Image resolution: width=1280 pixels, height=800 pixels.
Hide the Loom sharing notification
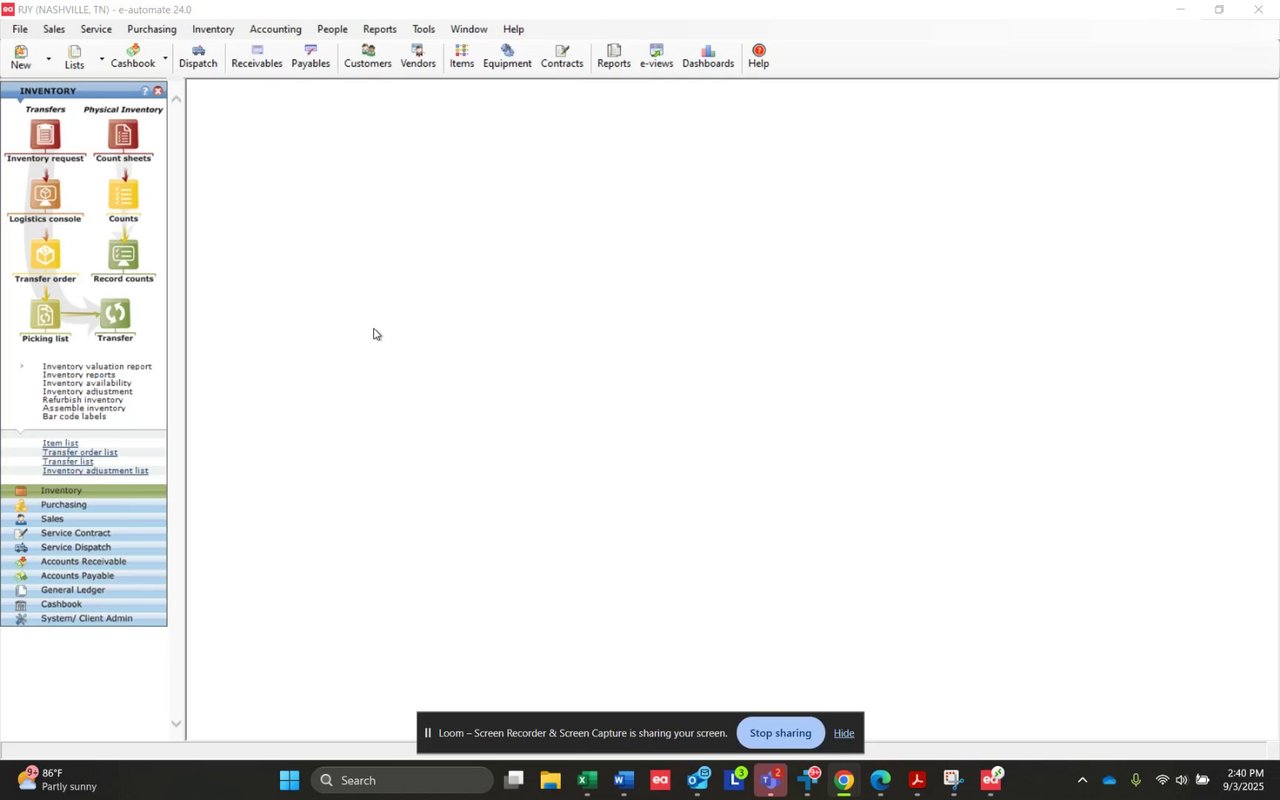(844, 733)
